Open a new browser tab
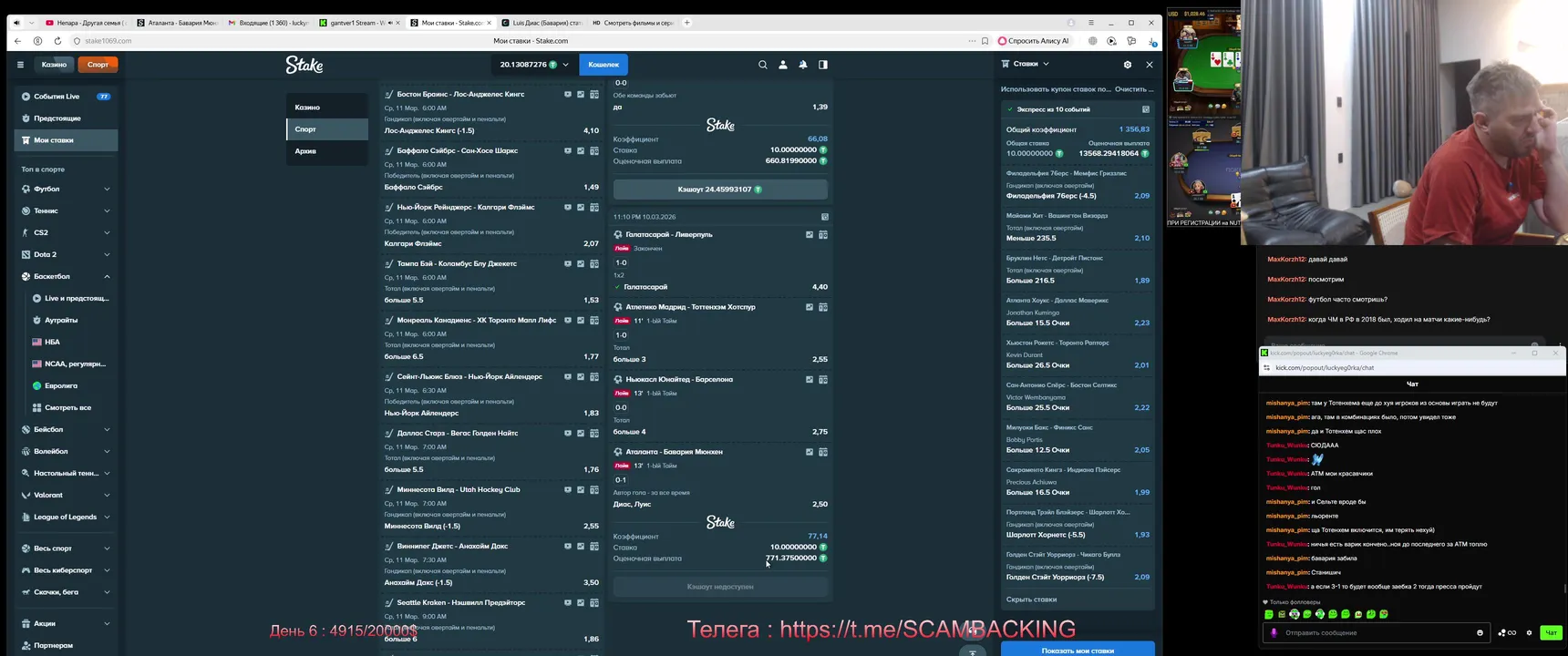Image resolution: width=1568 pixels, height=656 pixels. coord(686,23)
